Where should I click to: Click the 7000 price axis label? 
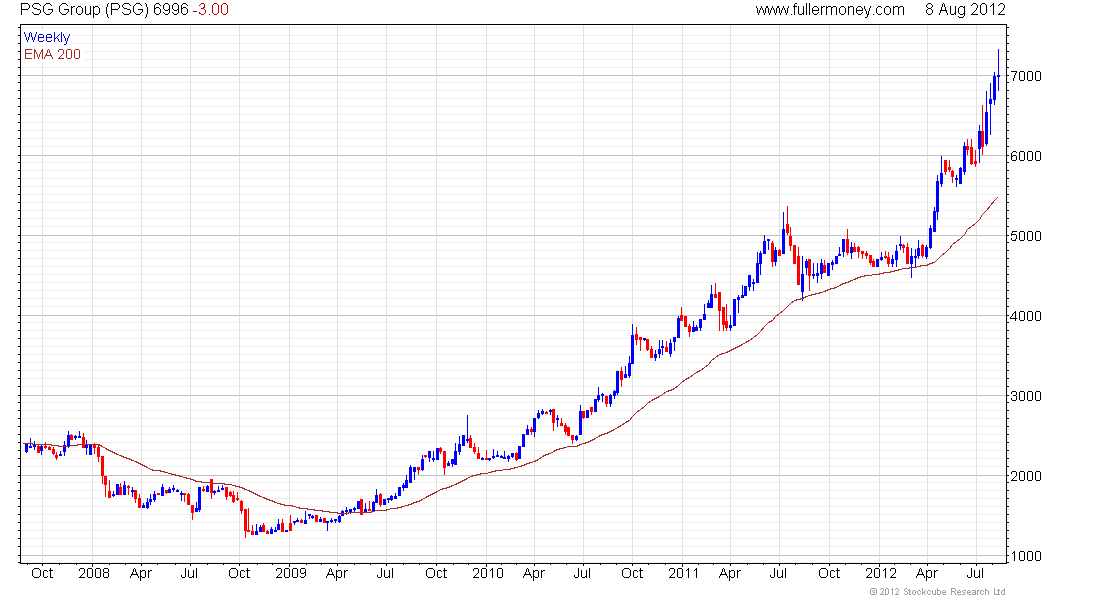coord(1026,76)
